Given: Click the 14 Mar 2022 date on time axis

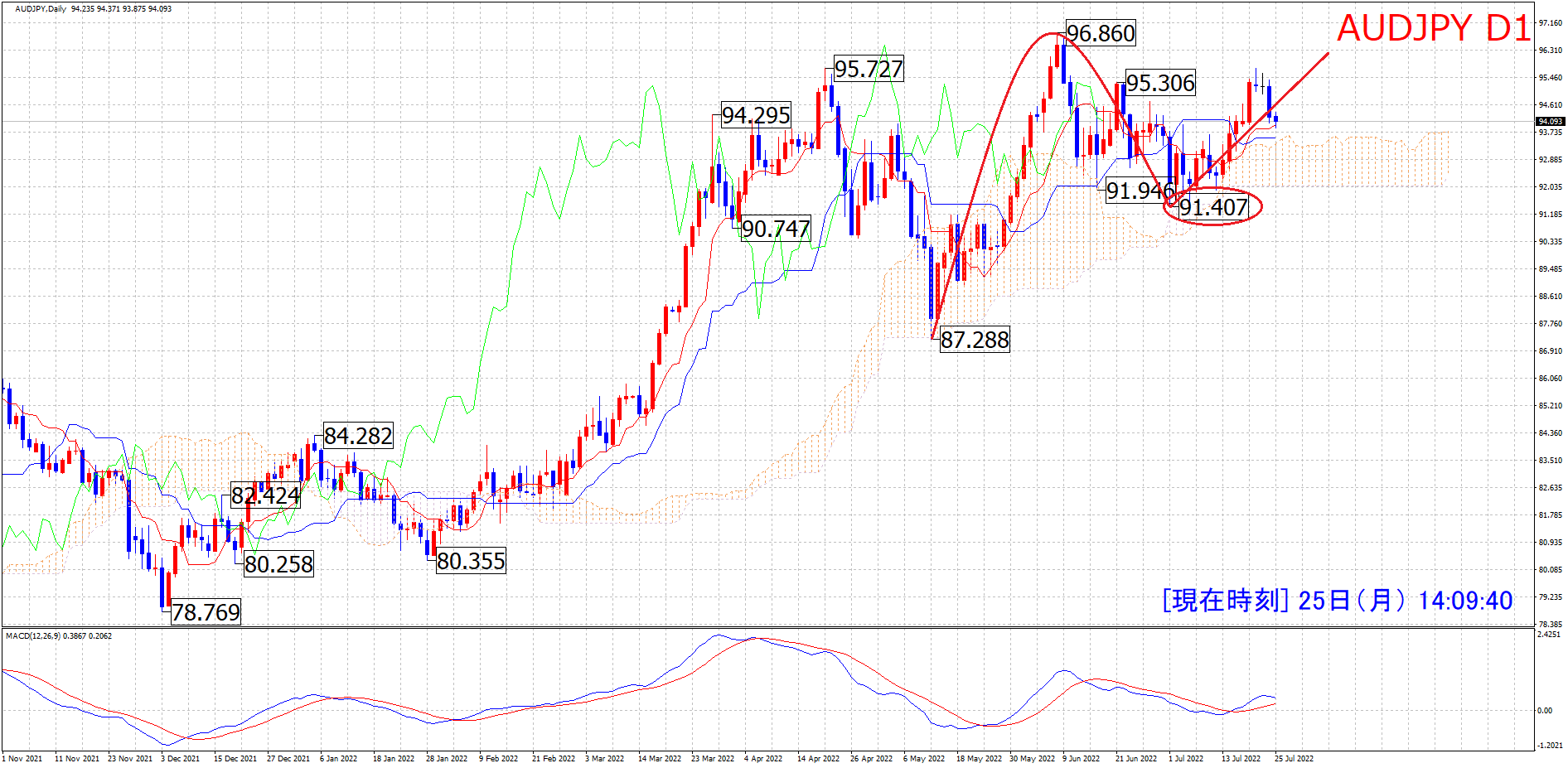Looking at the screenshot, I should (659, 758).
